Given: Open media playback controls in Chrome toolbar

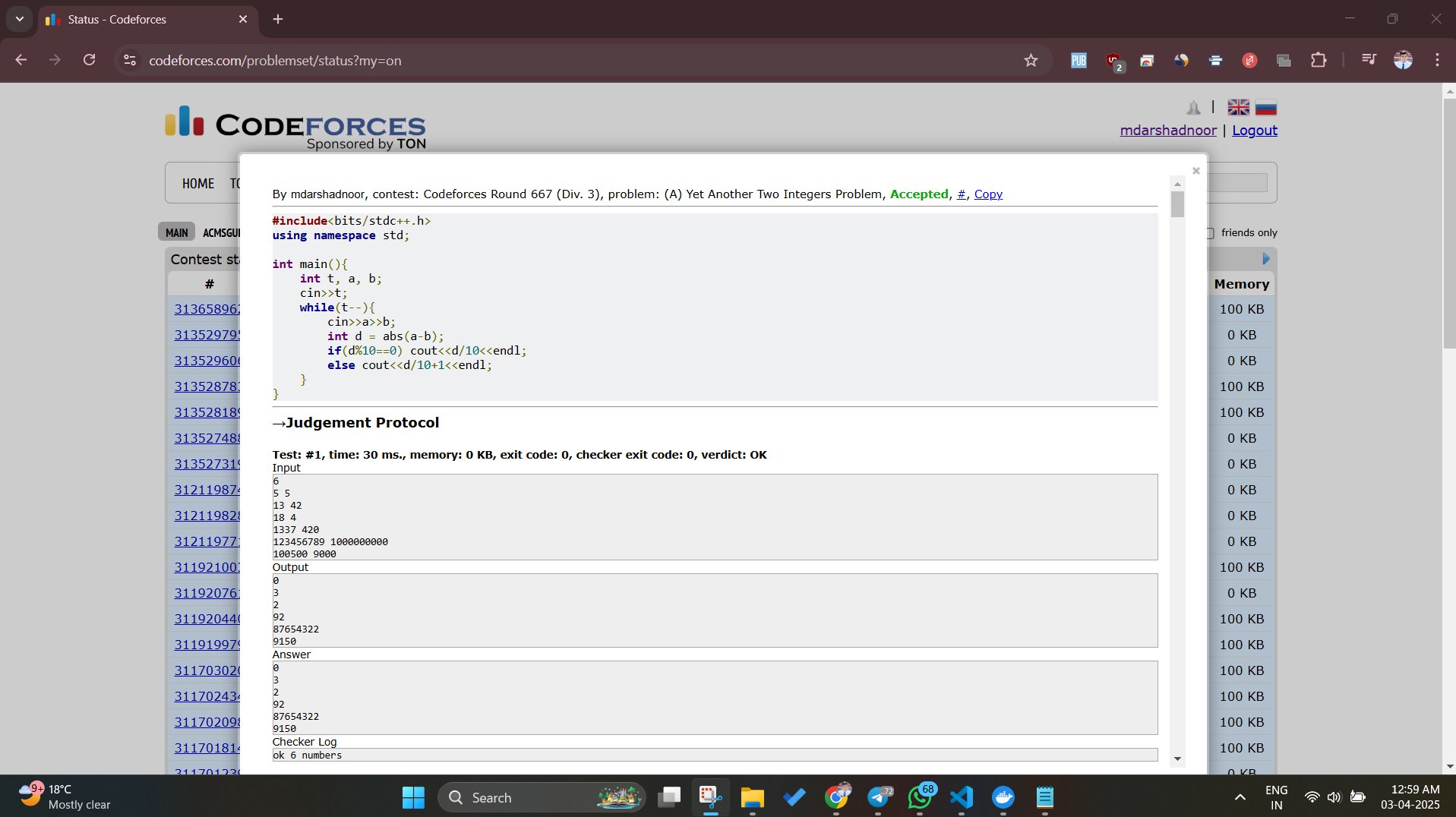Looking at the screenshot, I should pos(1367,60).
